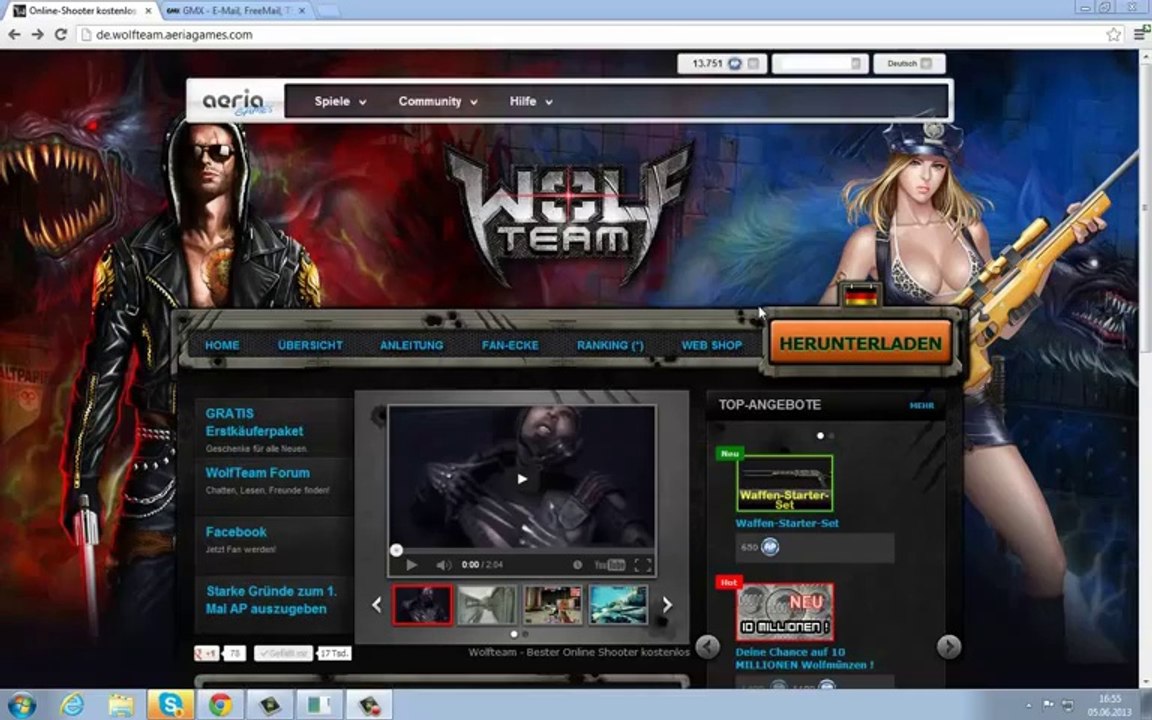Show previous video thumbnails with the left arrow
The height and width of the screenshot is (720, 1152).
(377, 604)
